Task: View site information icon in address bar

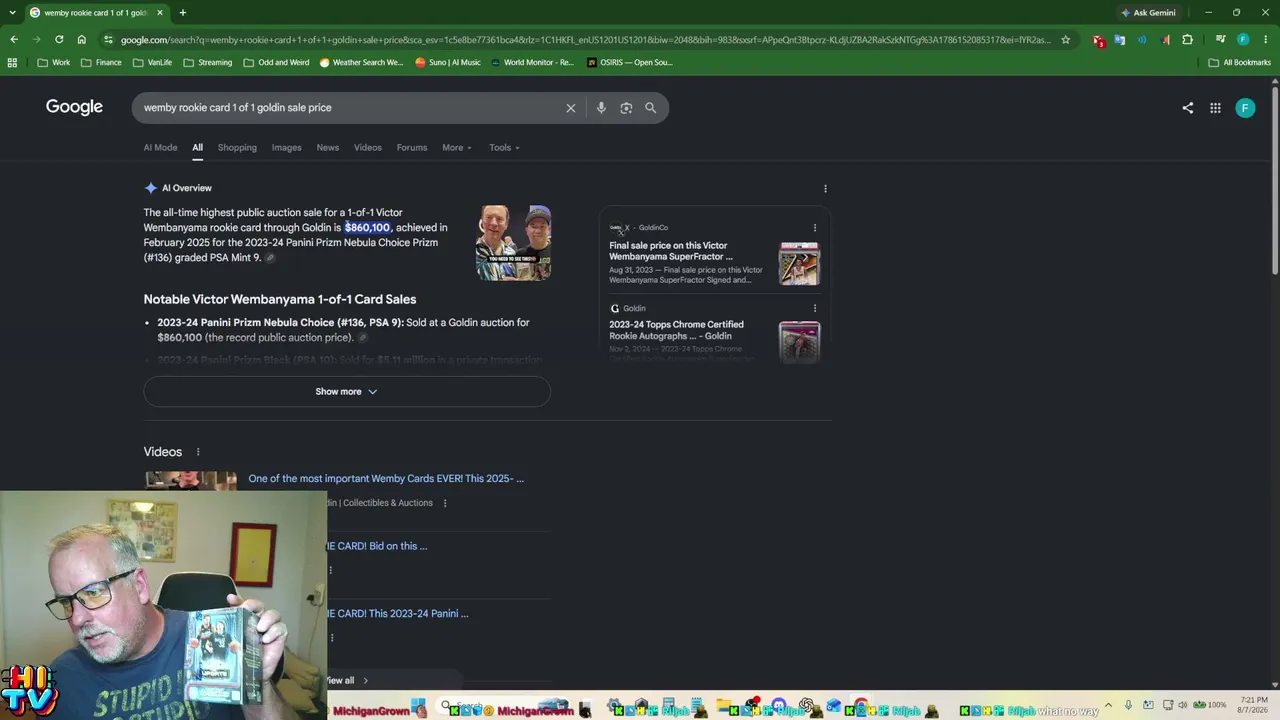Action: 108,40
